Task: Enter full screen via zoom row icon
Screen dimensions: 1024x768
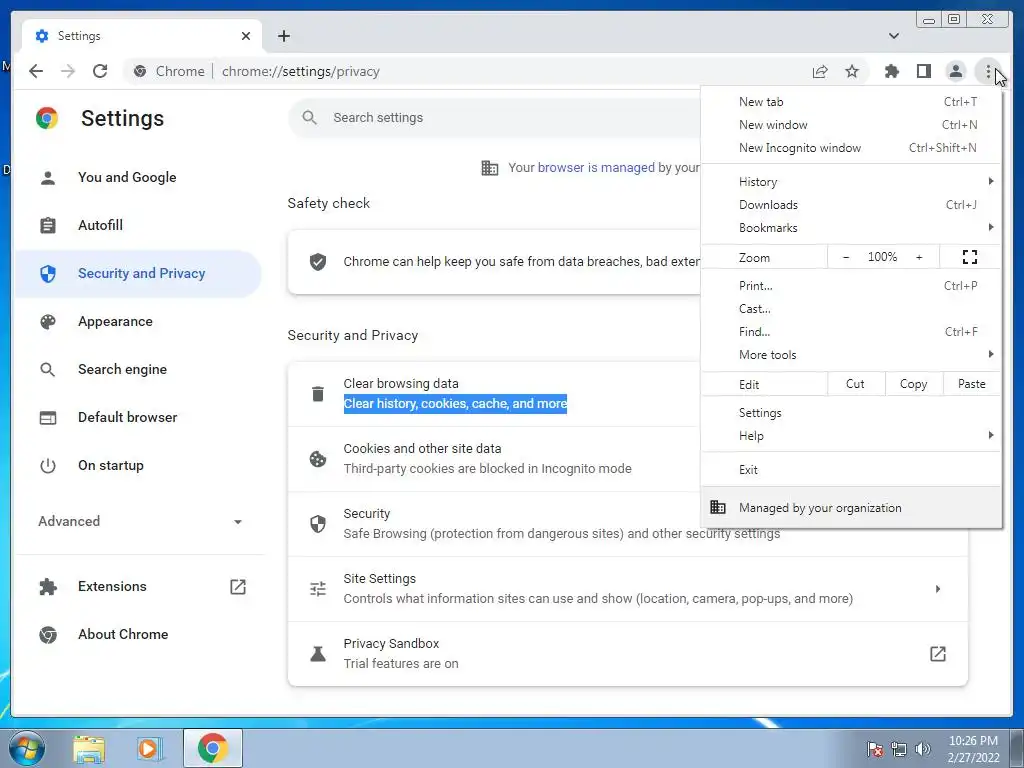Action: [970, 257]
